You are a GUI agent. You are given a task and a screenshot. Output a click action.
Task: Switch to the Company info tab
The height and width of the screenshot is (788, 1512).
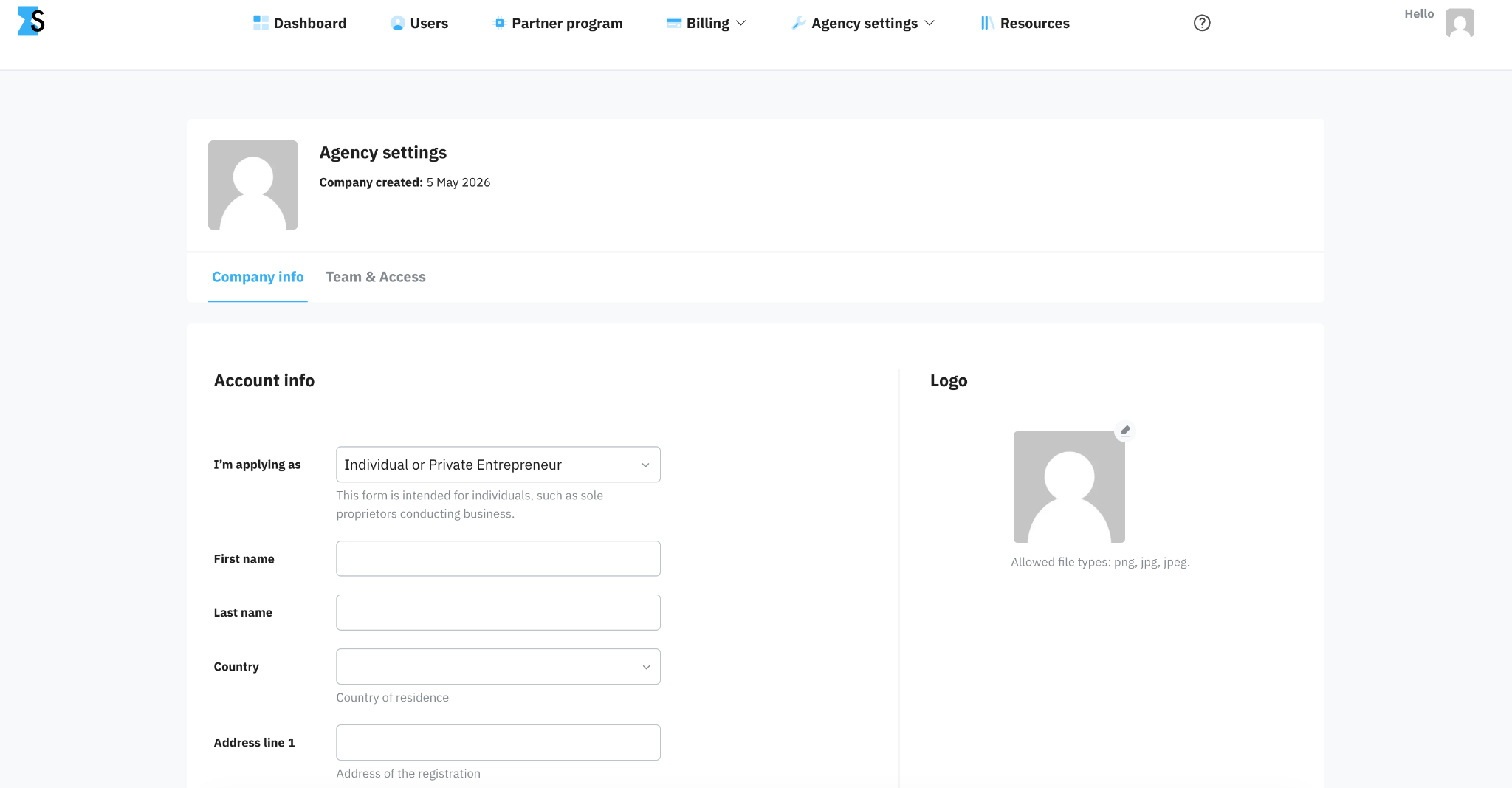pyautogui.click(x=258, y=277)
